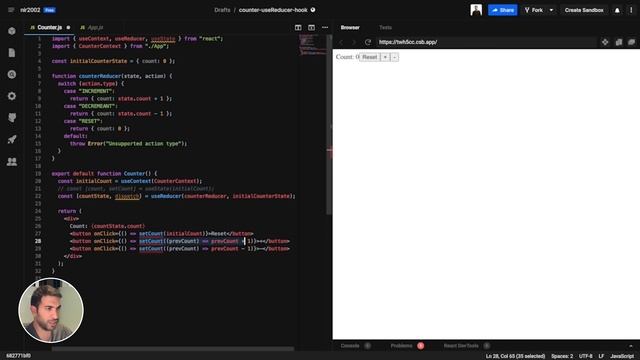Open the editor more options ellipsis
640x360 pixels.
click(325, 27)
